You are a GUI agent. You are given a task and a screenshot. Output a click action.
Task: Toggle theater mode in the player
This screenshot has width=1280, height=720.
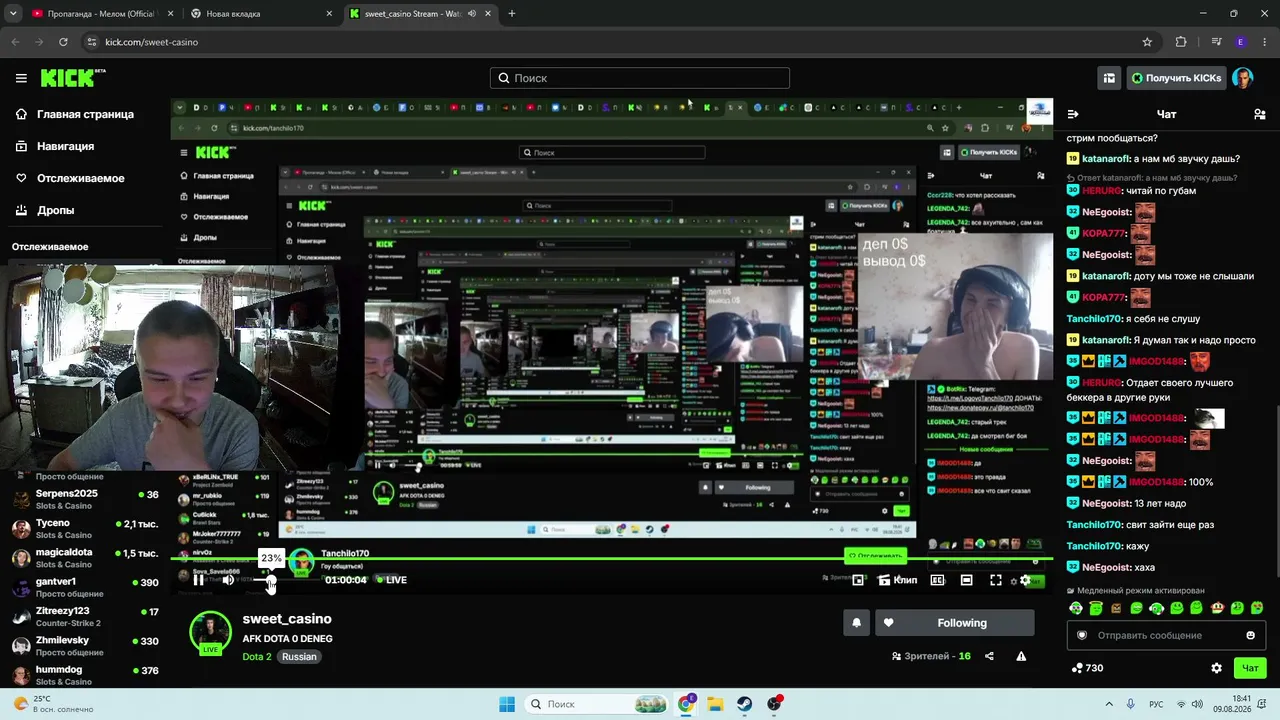[966, 580]
